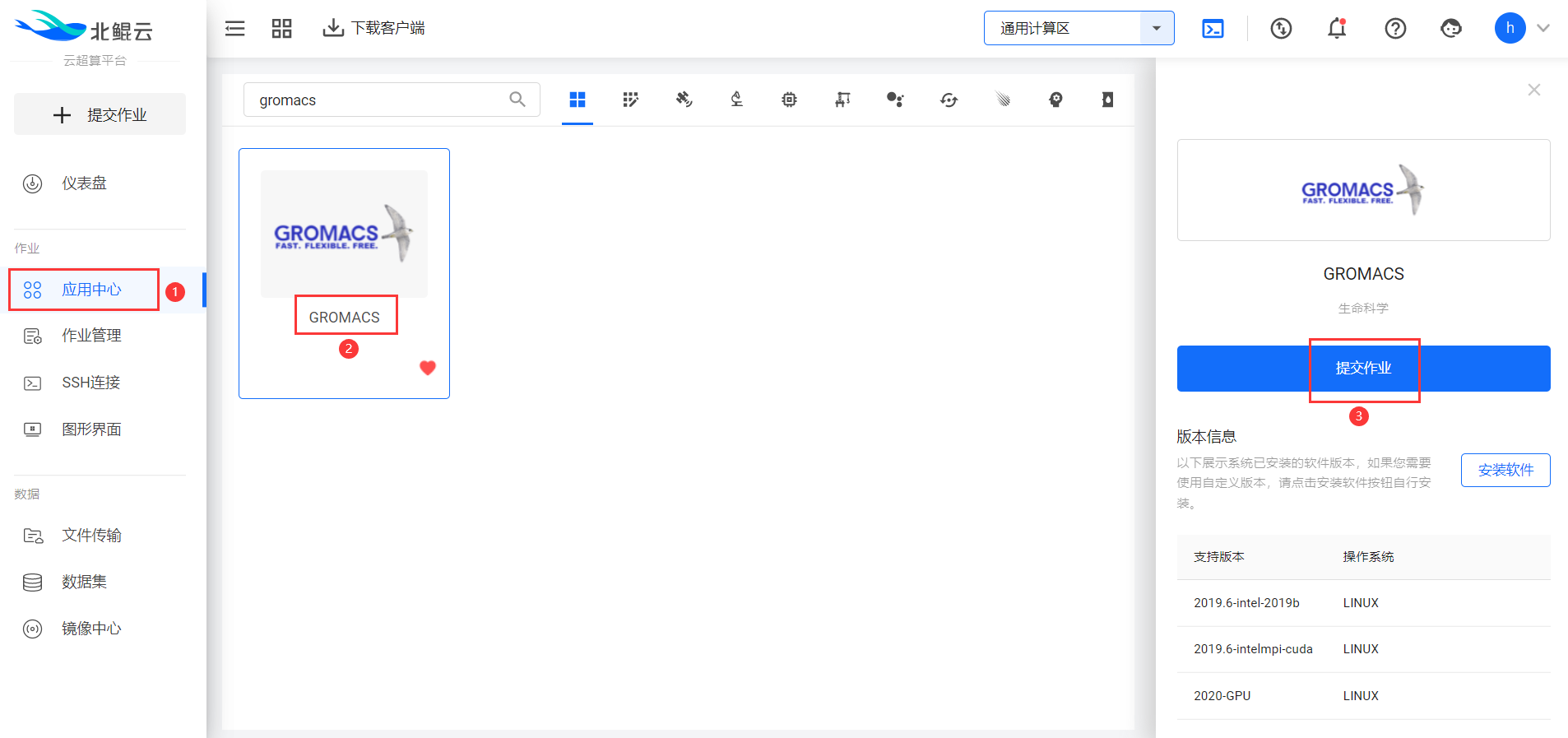The image size is (1568, 738).
Task: Click the 安装软件 button
Action: point(1505,470)
